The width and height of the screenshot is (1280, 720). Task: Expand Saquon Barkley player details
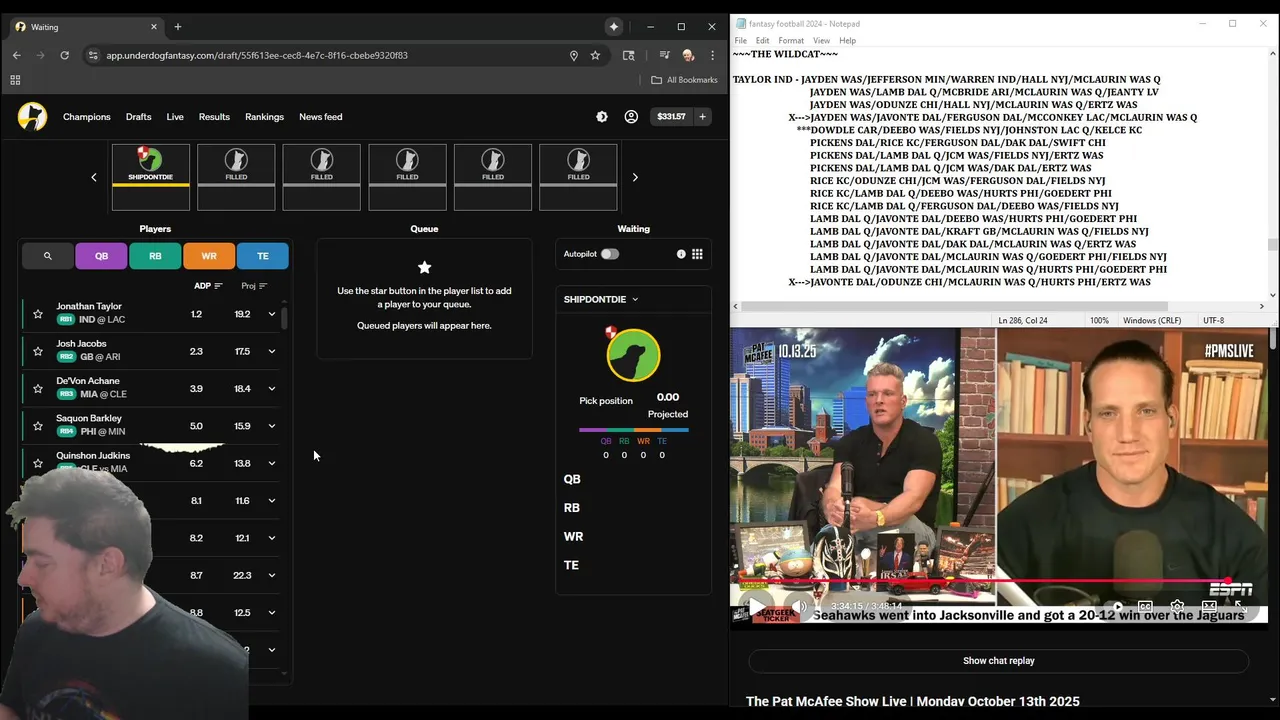tap(271, 426)
